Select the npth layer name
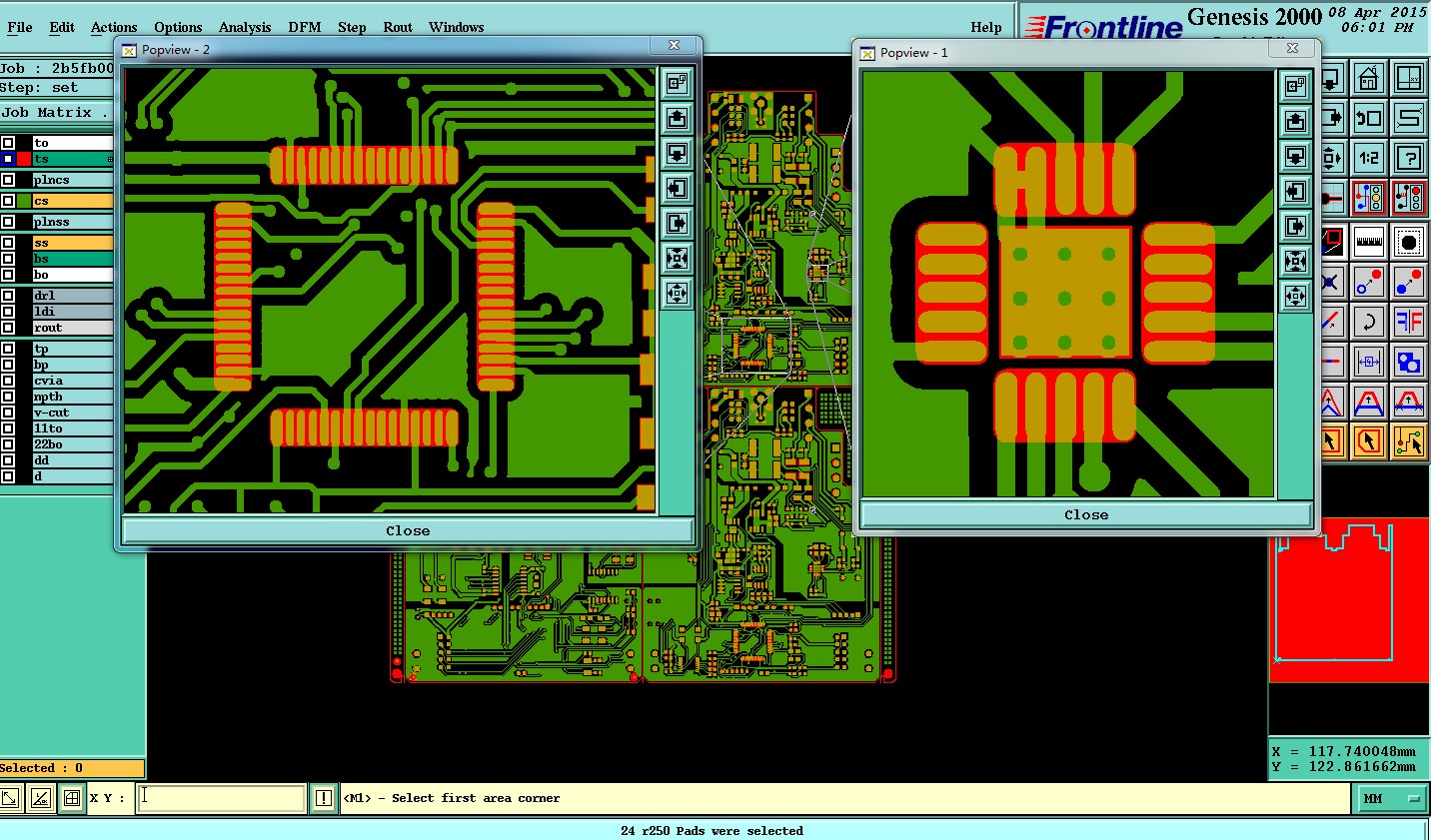This screenshot has height=840, width=1431. click(x=73, y=397)
